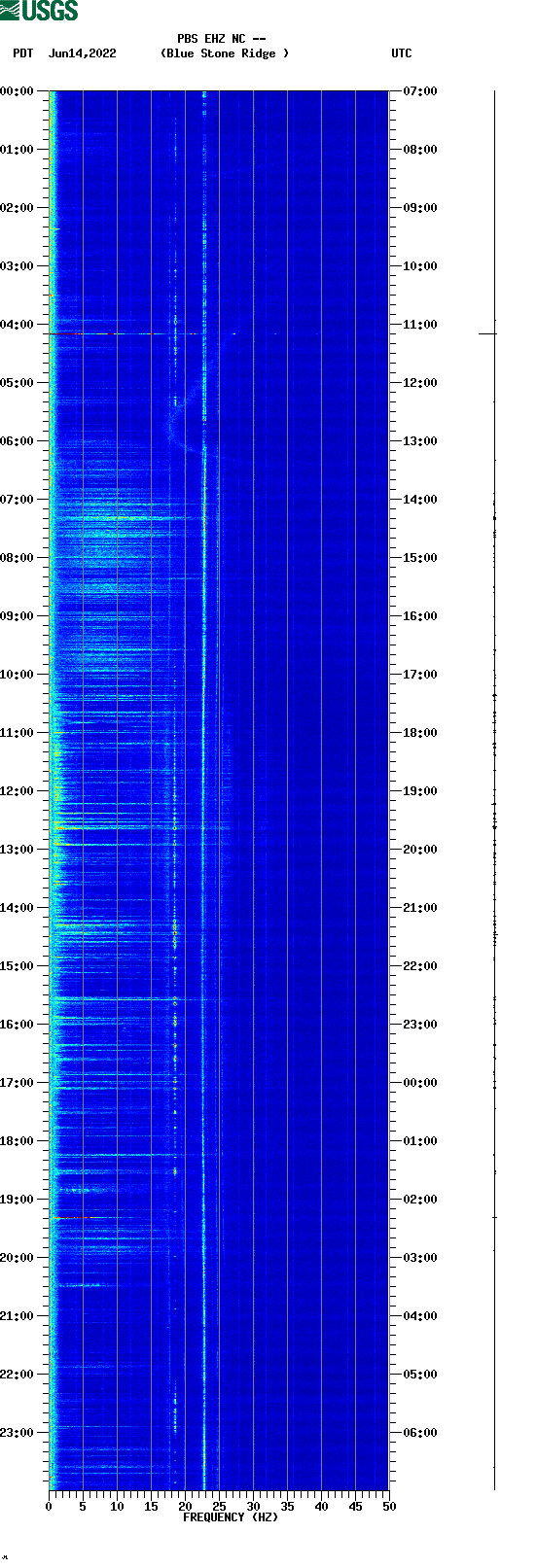Click the 04:00 PDT time label

18,325
